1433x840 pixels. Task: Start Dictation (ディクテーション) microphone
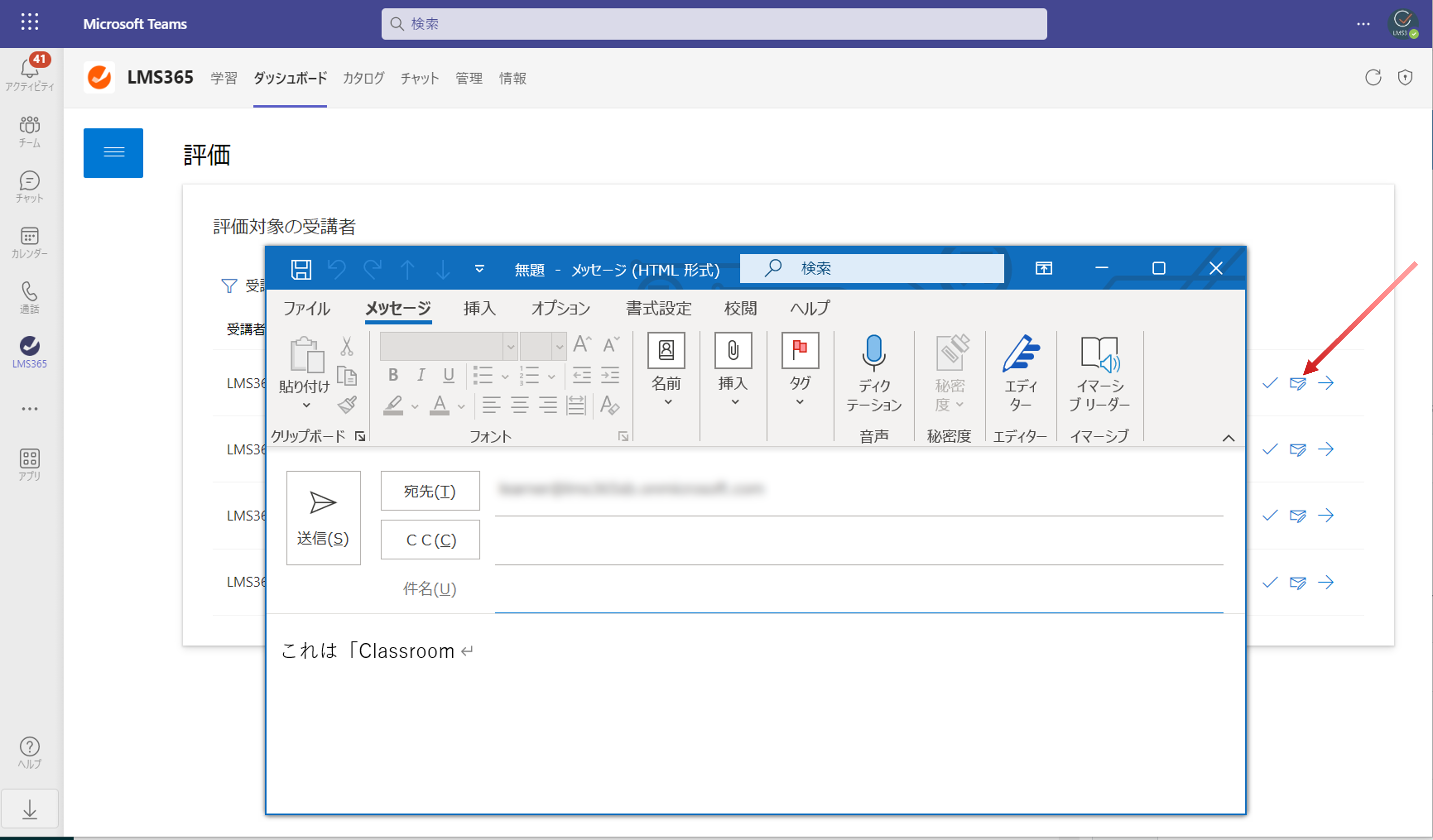(x=873, y=373)
